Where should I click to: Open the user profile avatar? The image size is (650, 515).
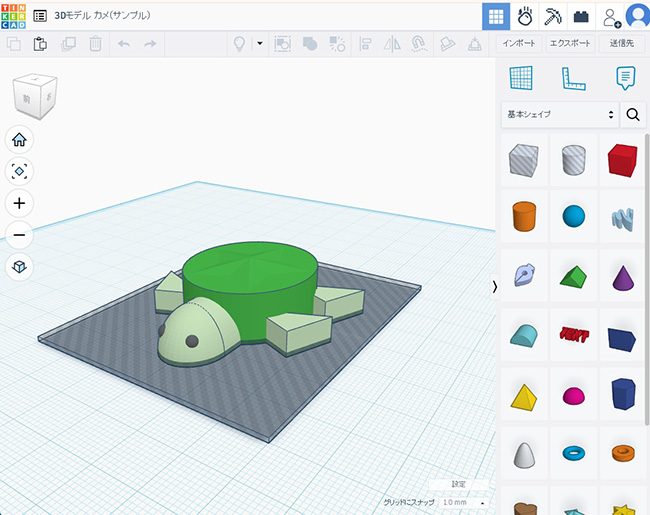[638, 17]
